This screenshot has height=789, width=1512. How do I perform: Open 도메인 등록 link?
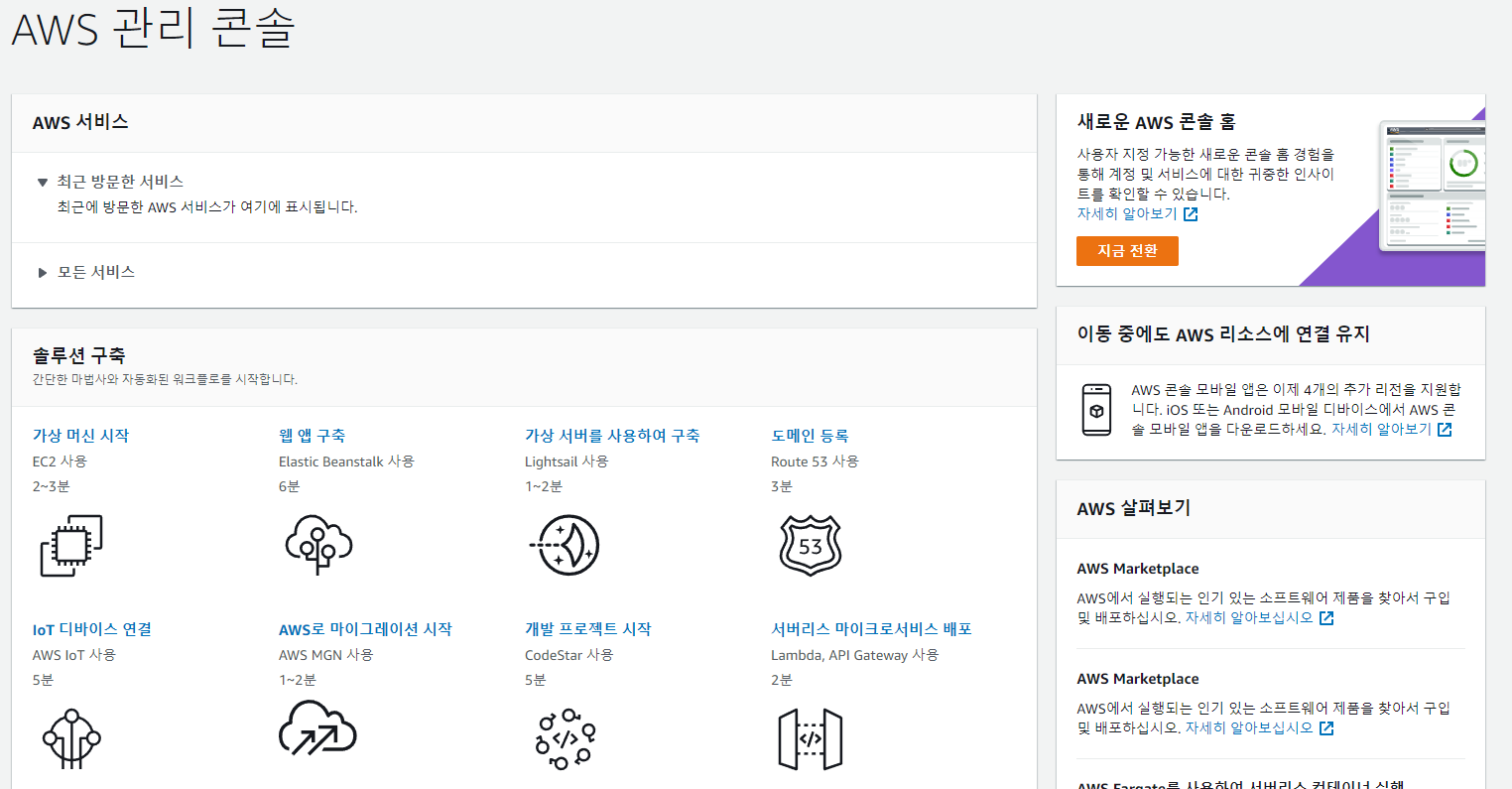click(x=810, y=436)
